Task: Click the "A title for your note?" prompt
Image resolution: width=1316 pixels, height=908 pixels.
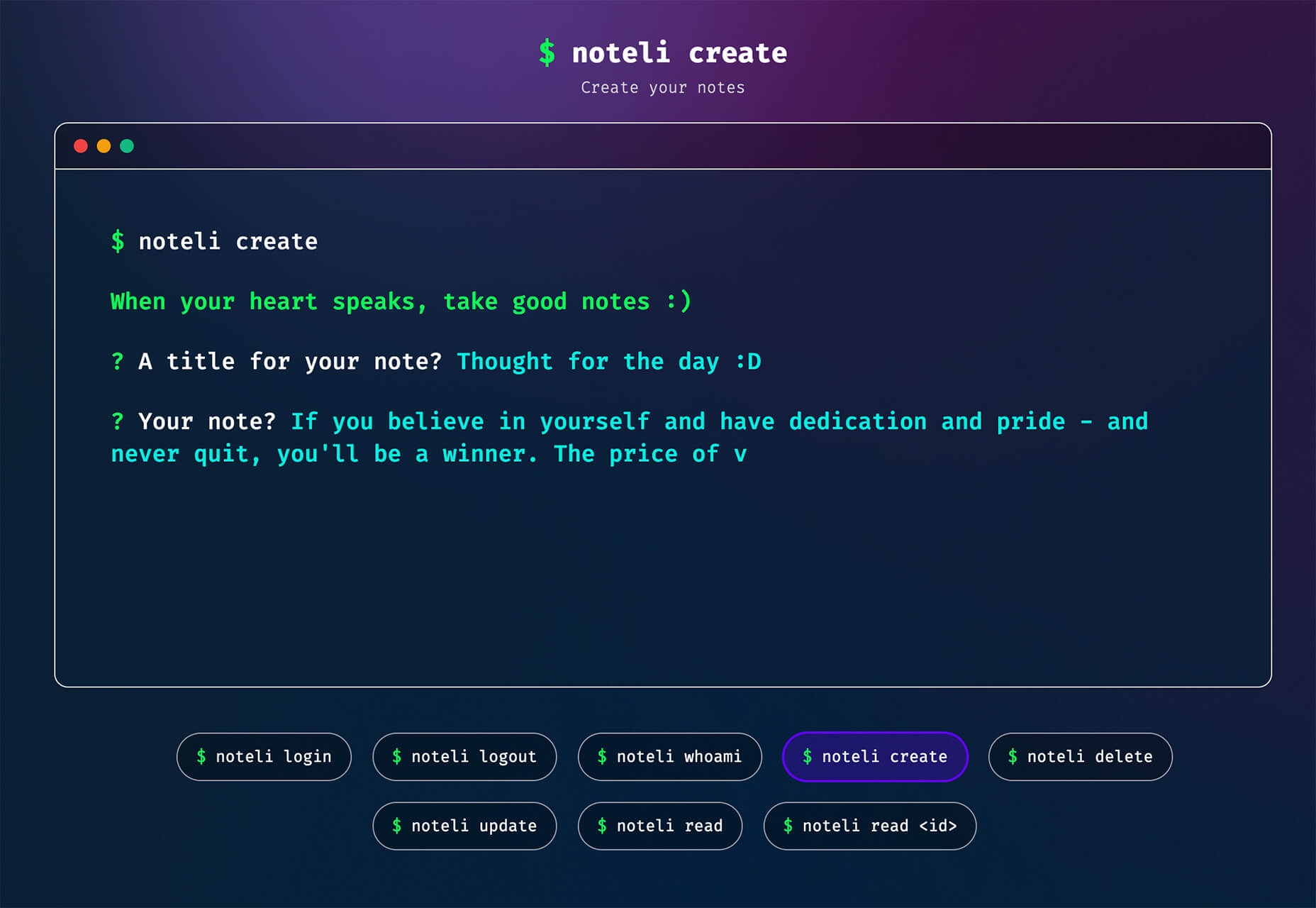Action: point(290,362)
